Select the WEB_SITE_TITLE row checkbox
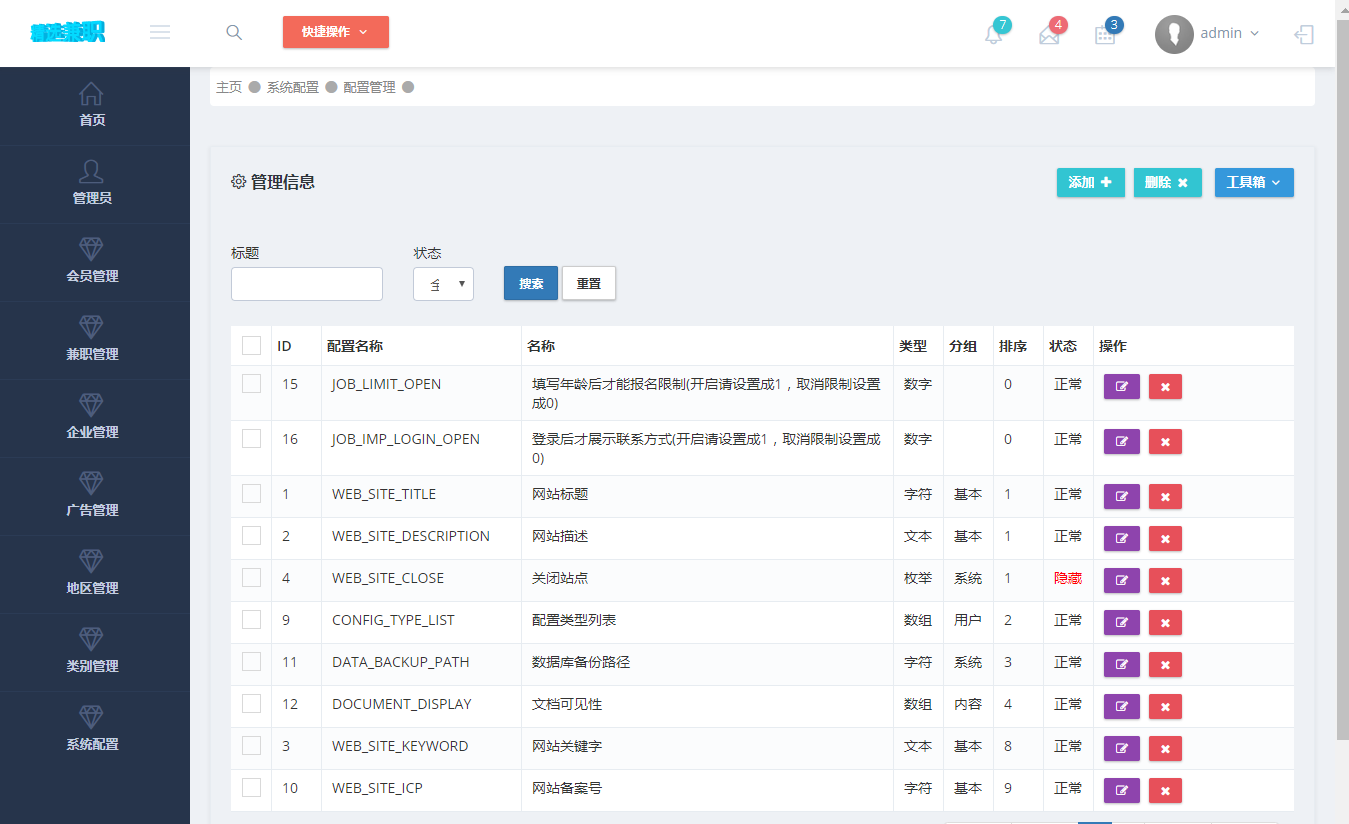The height and width of the screenshot is (824, 1349). pyautogui.click(x=251, y=493)
